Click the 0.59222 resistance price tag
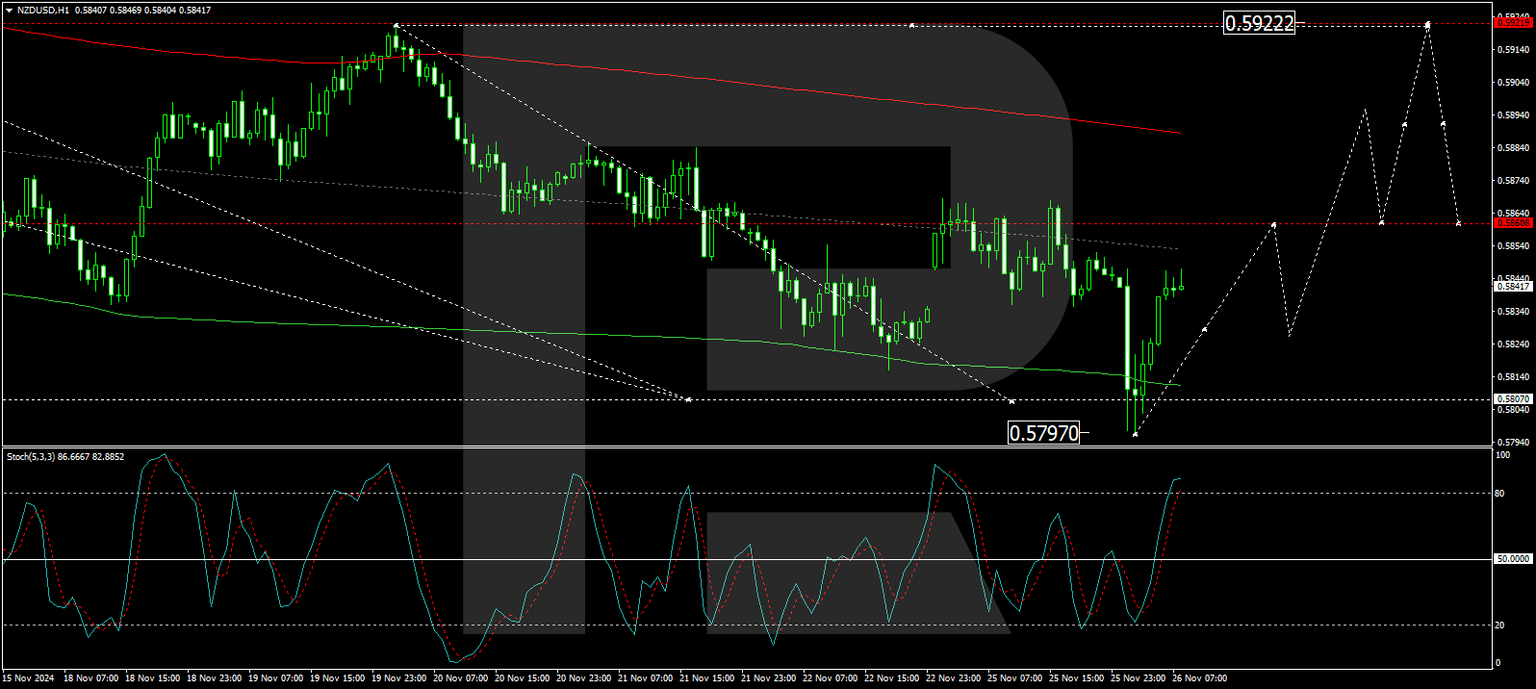 coord(1257,24)
